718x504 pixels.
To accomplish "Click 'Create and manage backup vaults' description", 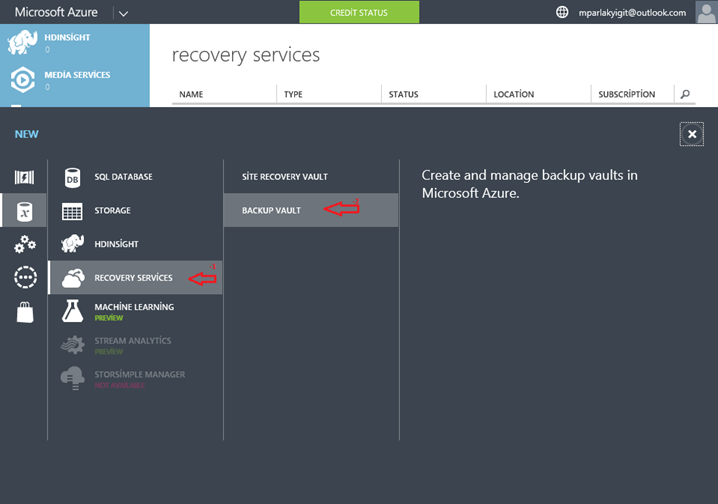I will coord(529,184).
